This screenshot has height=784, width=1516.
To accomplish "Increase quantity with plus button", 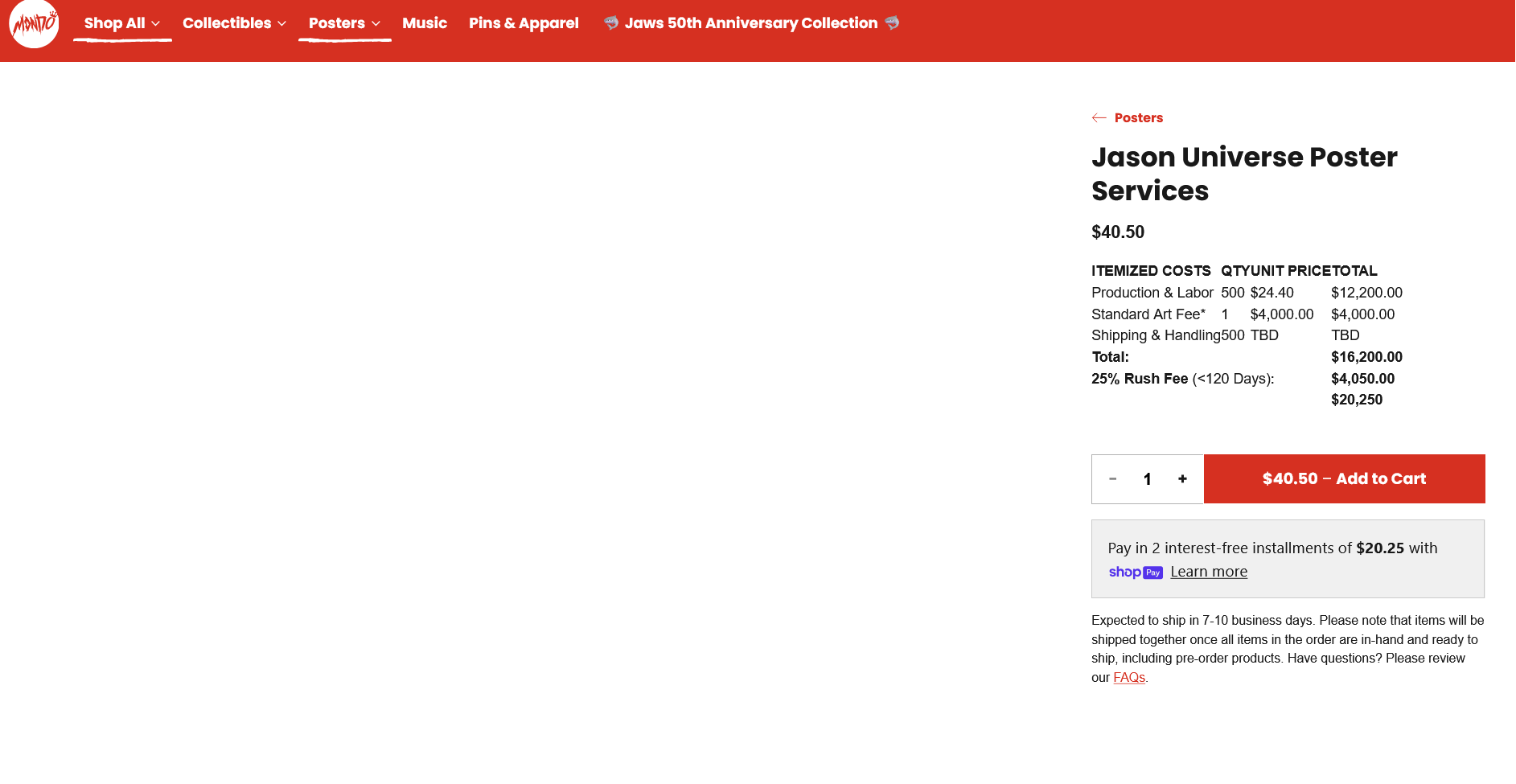I will click(1182, 479).
